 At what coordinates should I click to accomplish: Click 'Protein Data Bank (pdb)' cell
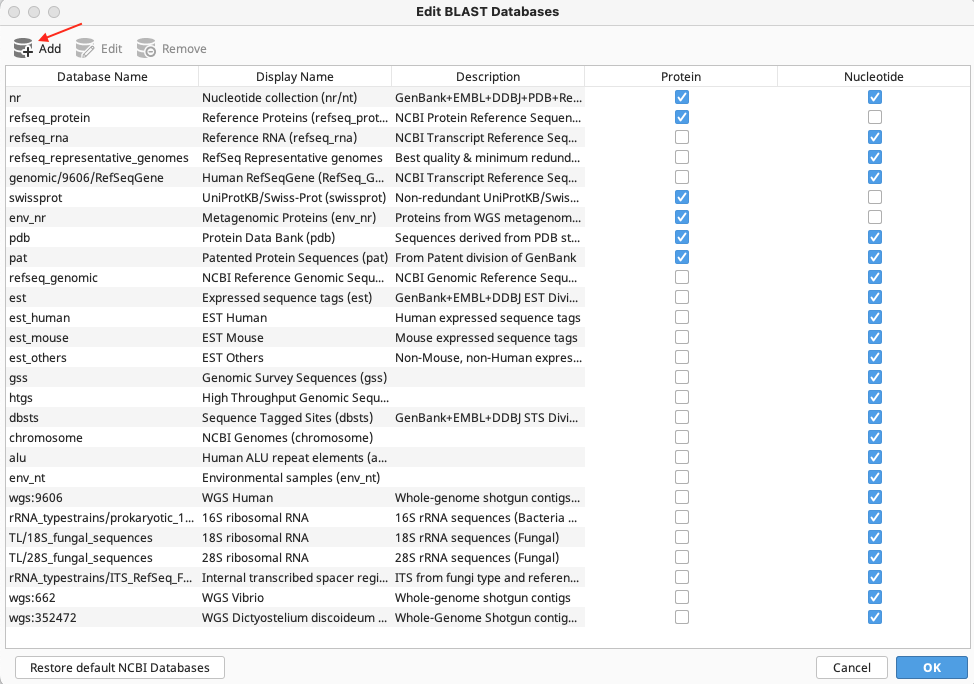coord(295,237)
